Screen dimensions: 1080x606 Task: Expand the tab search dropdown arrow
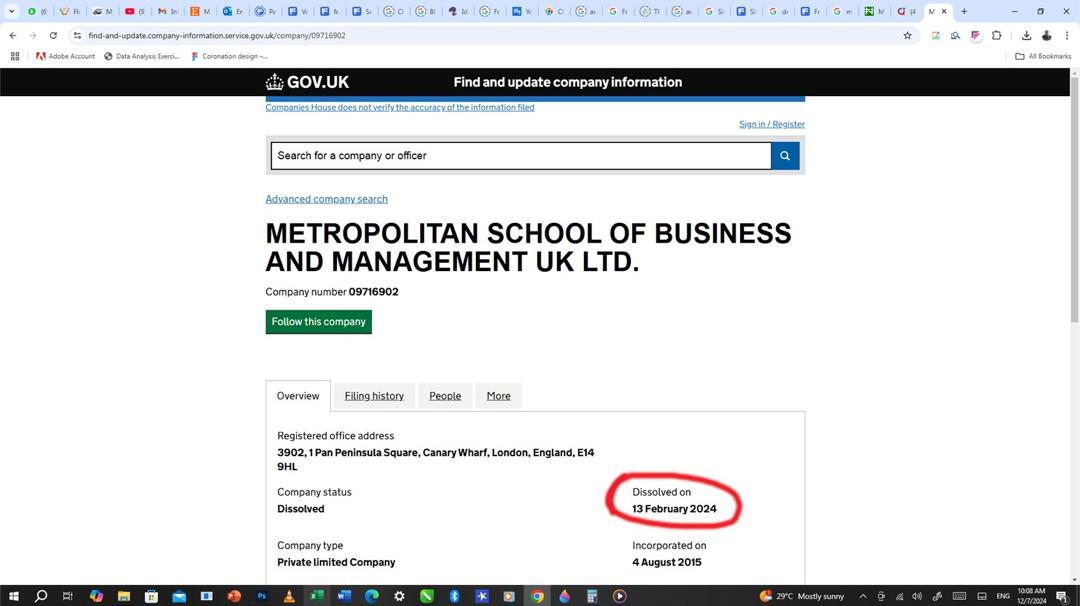point(12,11)
